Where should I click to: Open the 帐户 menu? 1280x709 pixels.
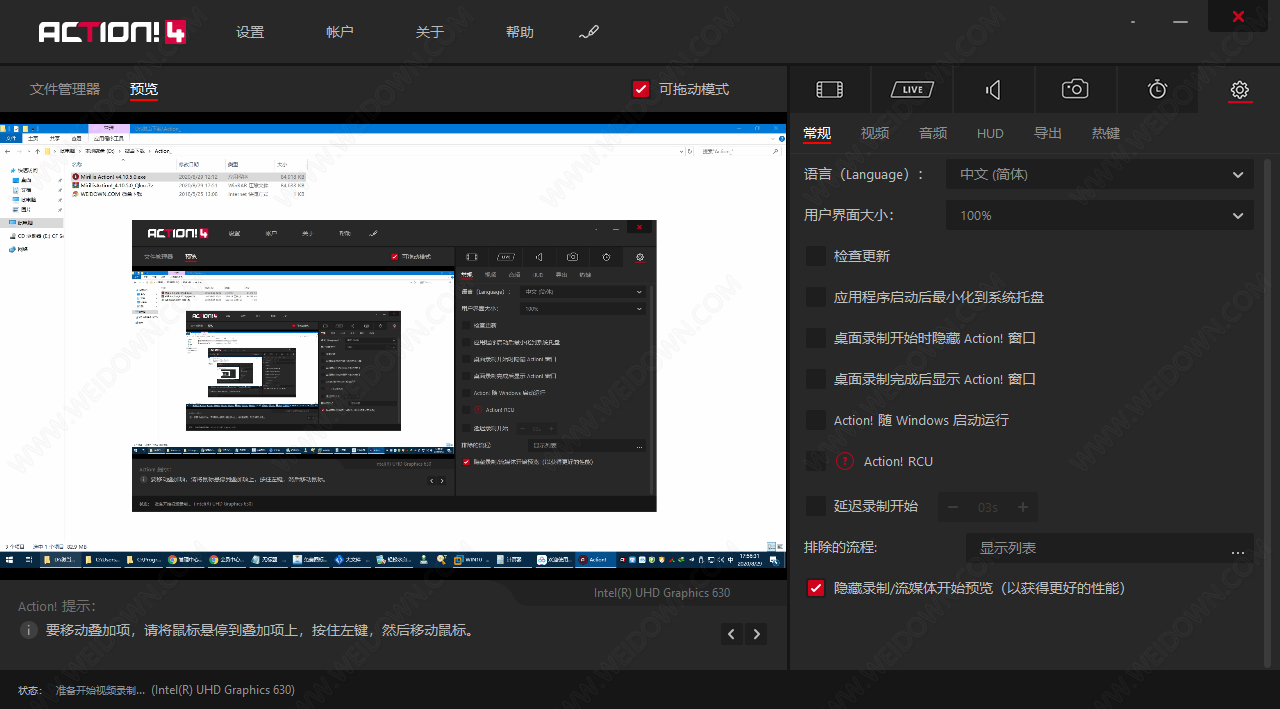tap(340, 32)
